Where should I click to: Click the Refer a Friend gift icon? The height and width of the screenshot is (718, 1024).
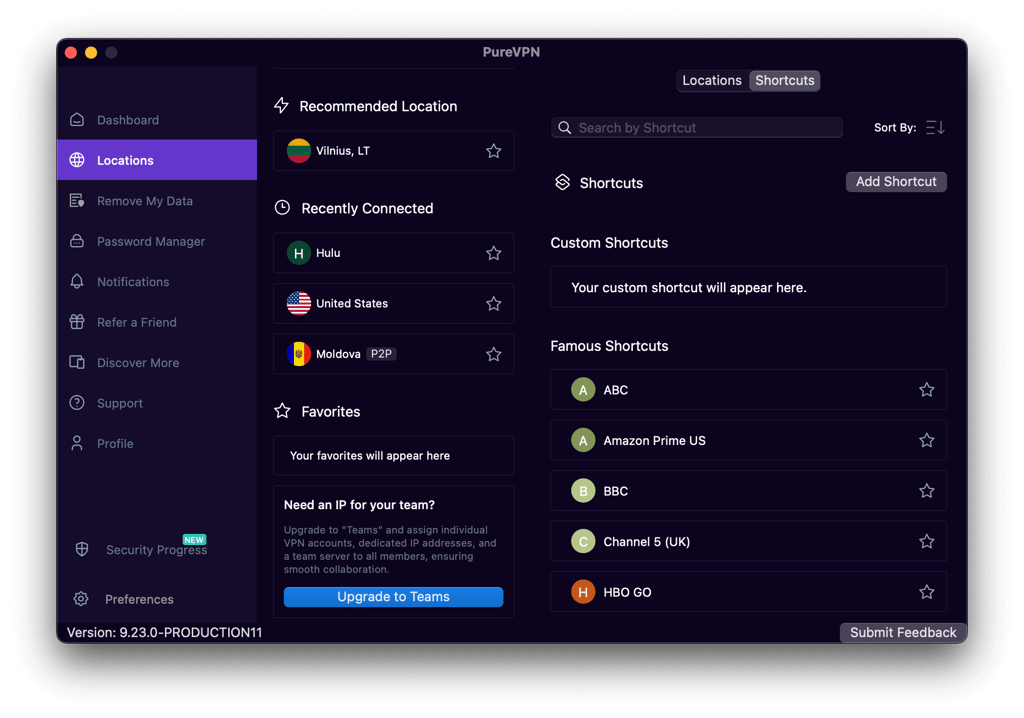[x=77, y=322]
